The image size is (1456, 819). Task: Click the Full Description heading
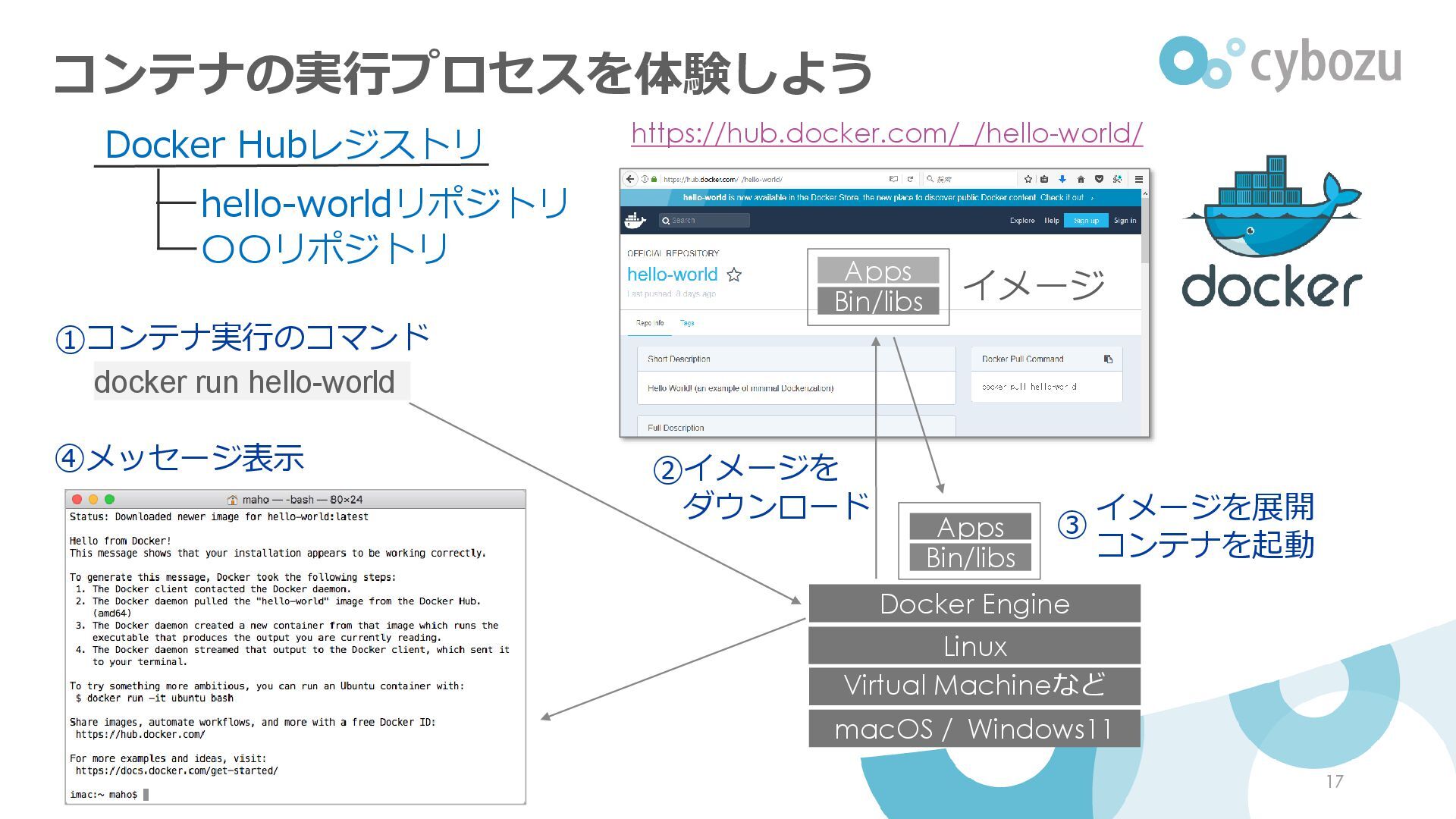(x=676, y=428)
